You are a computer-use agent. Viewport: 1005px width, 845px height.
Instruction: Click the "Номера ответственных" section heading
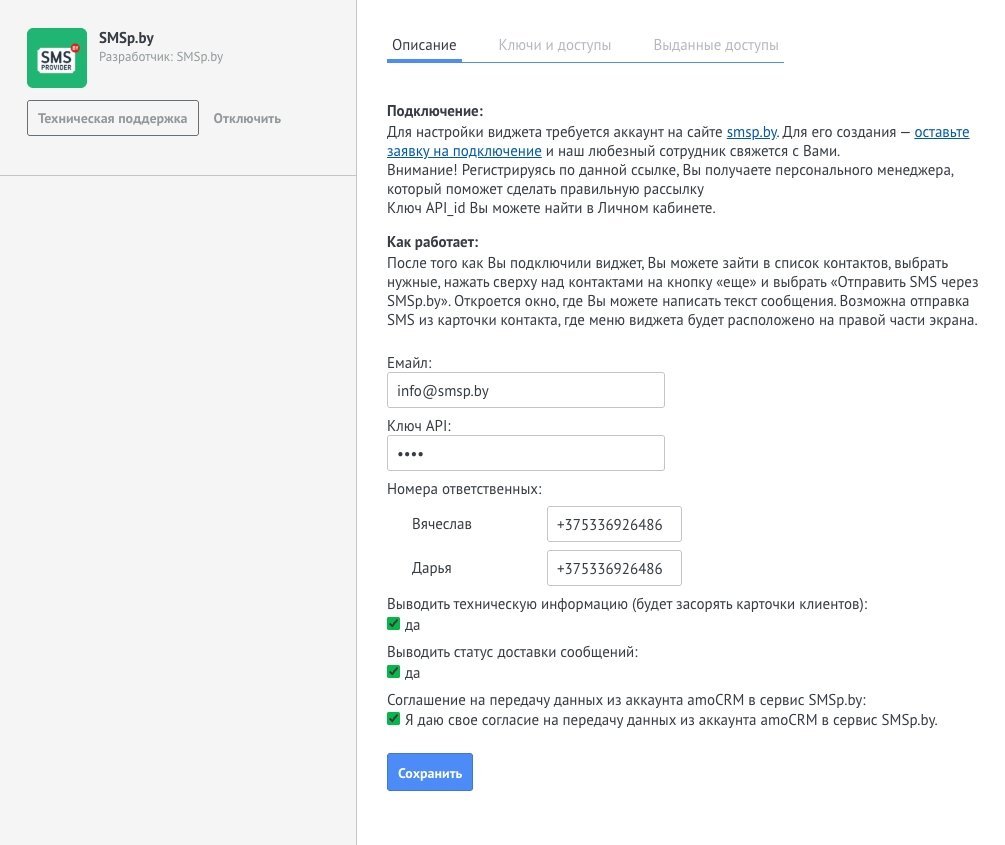coord(467,489)
